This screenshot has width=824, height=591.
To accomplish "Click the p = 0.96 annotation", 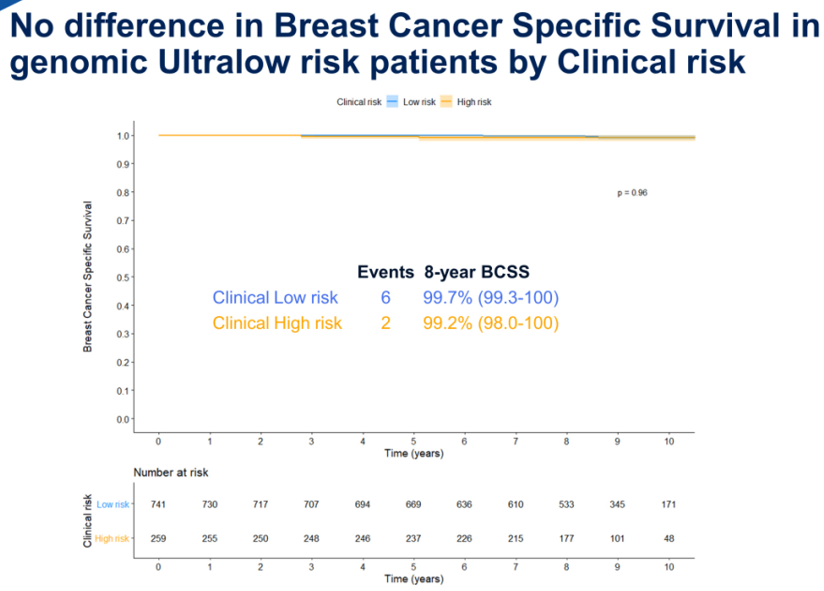I will [x=632, y=192].
